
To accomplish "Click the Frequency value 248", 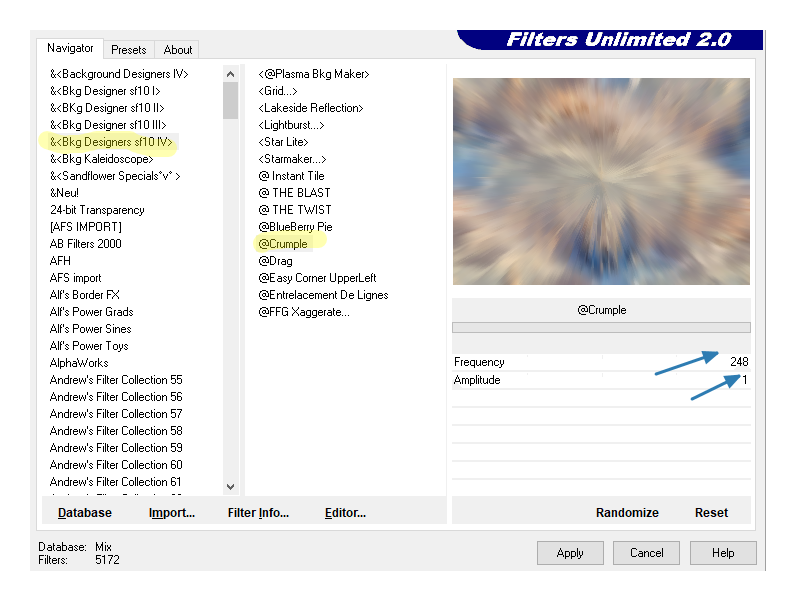I will pyautogui.click(x=739, y=362).
